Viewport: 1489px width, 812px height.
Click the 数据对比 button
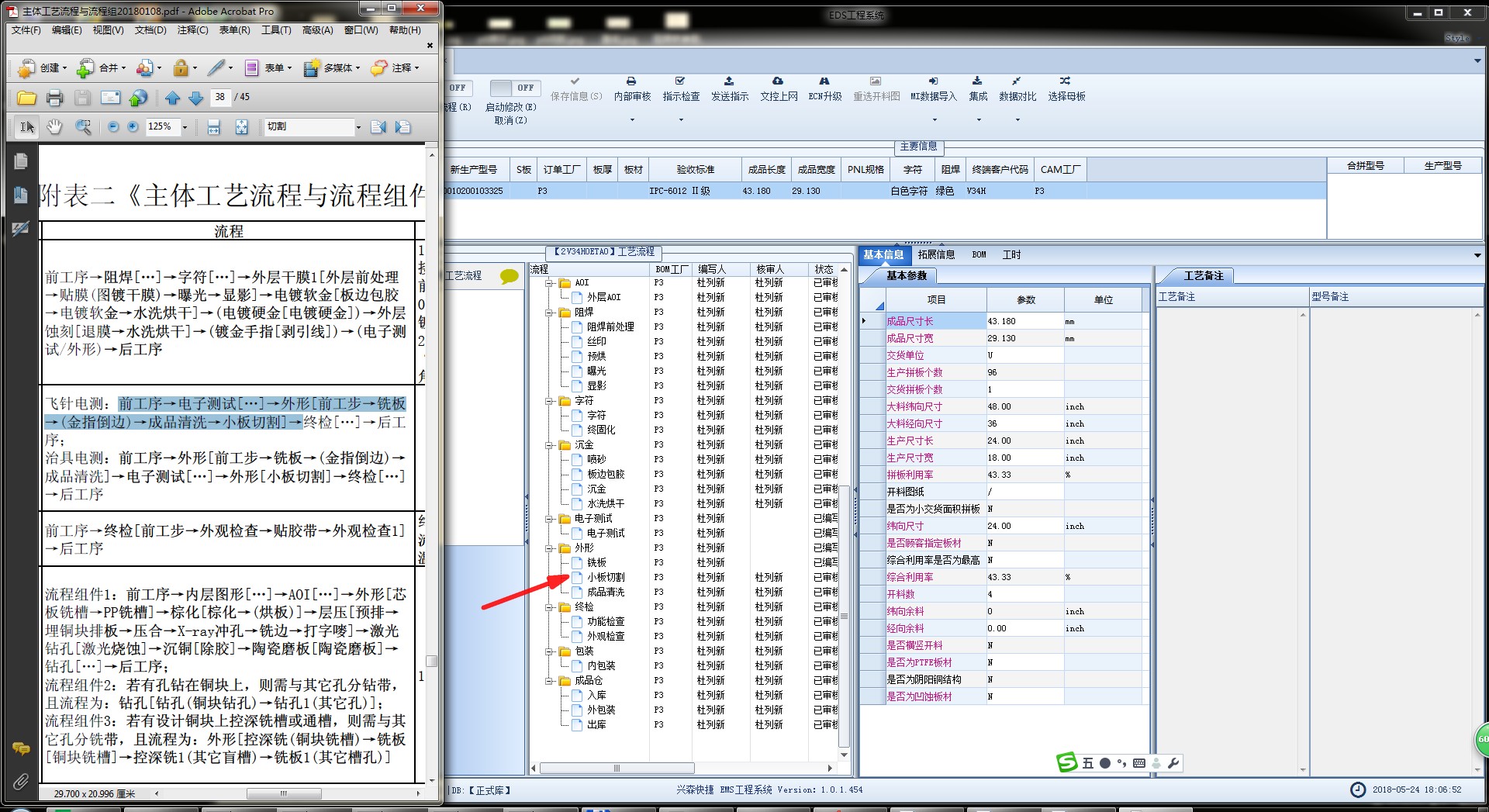(1017, 88)
